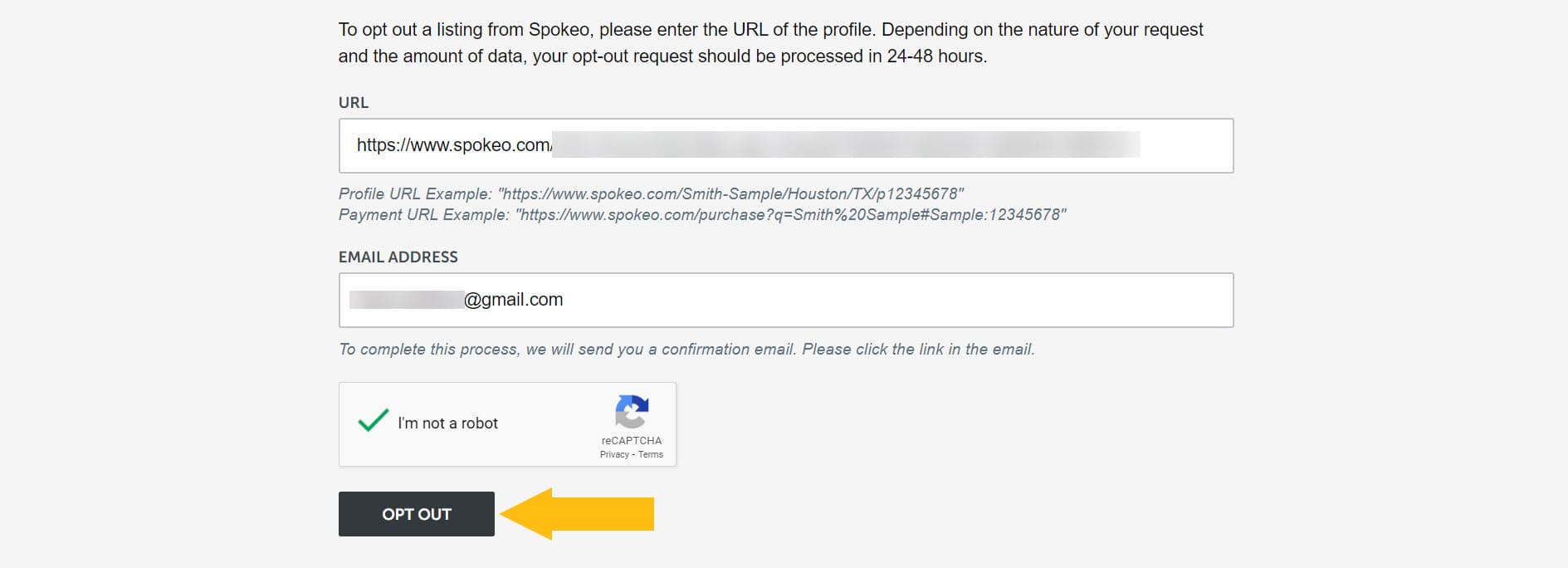Click the EMAIL ADDRESS label
Viewport: 1568px width, 568px height.
coord(398,257)
